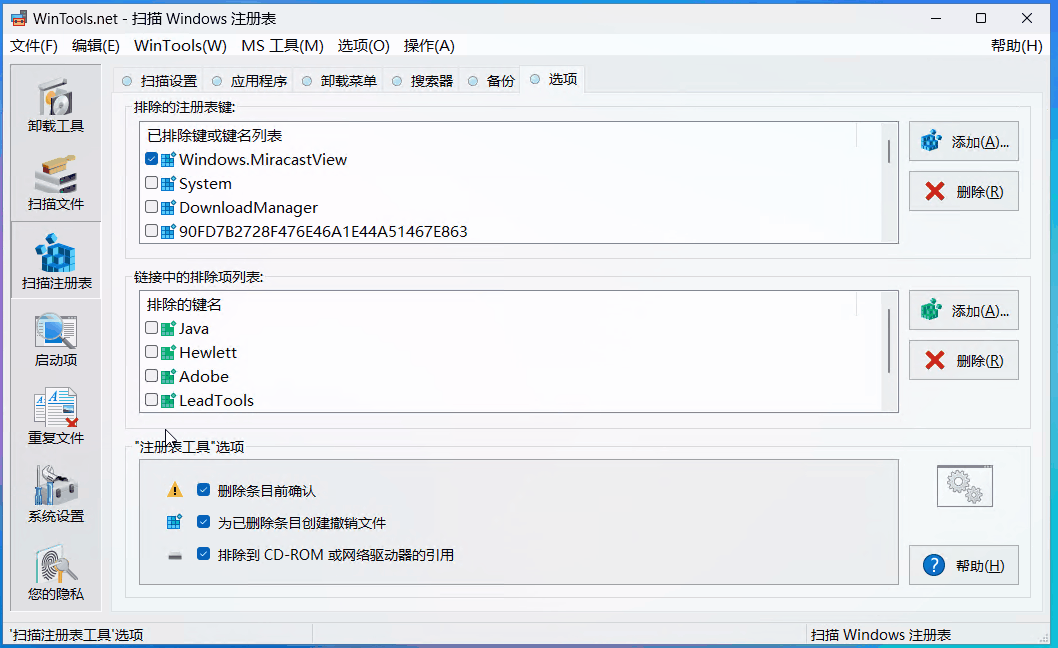Viewport: 1058px width, 648px height.
Task: Check the System exclusion checkbox
Action: (x=151, y=183)
